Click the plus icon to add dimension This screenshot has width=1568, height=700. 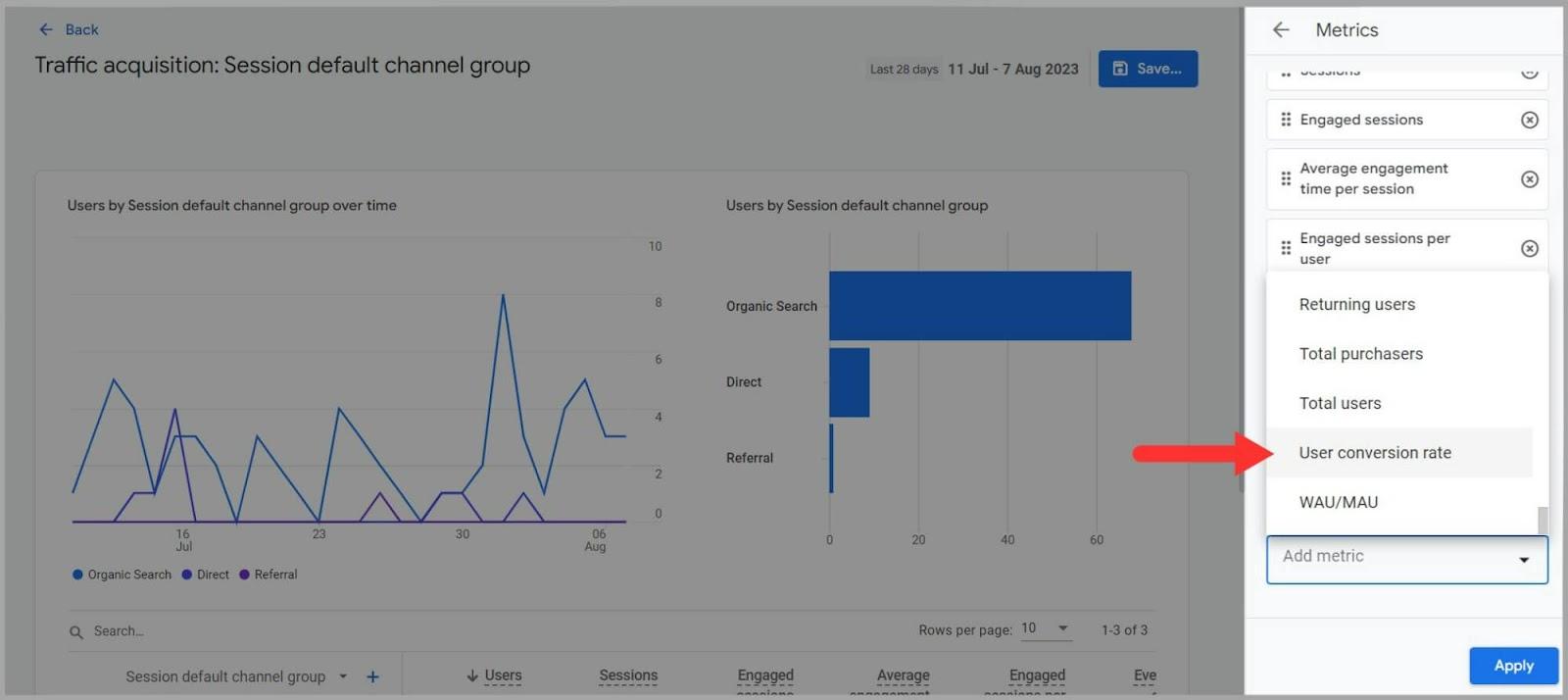[372, 676]
